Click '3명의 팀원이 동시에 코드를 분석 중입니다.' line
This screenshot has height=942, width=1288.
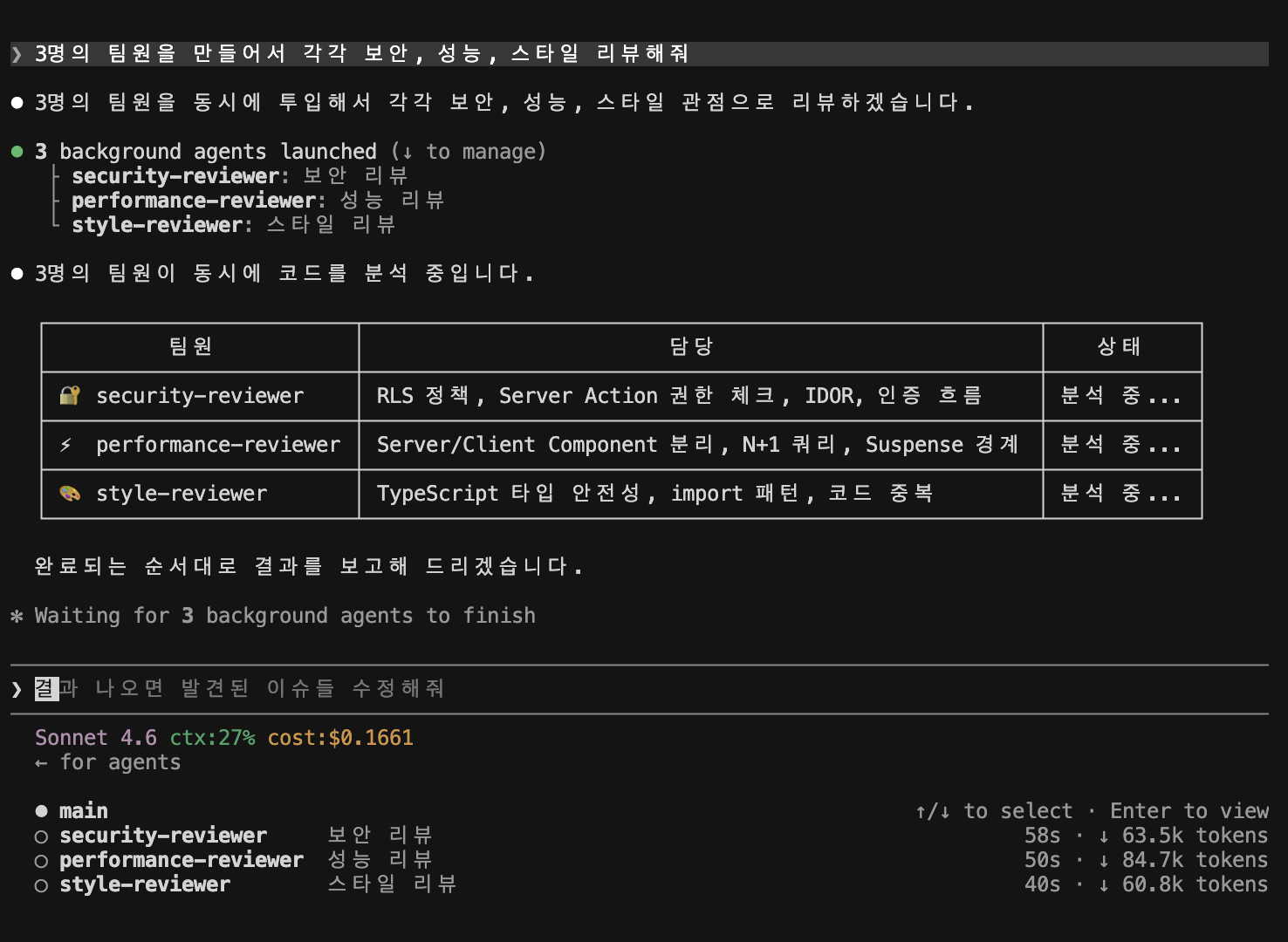284,274
